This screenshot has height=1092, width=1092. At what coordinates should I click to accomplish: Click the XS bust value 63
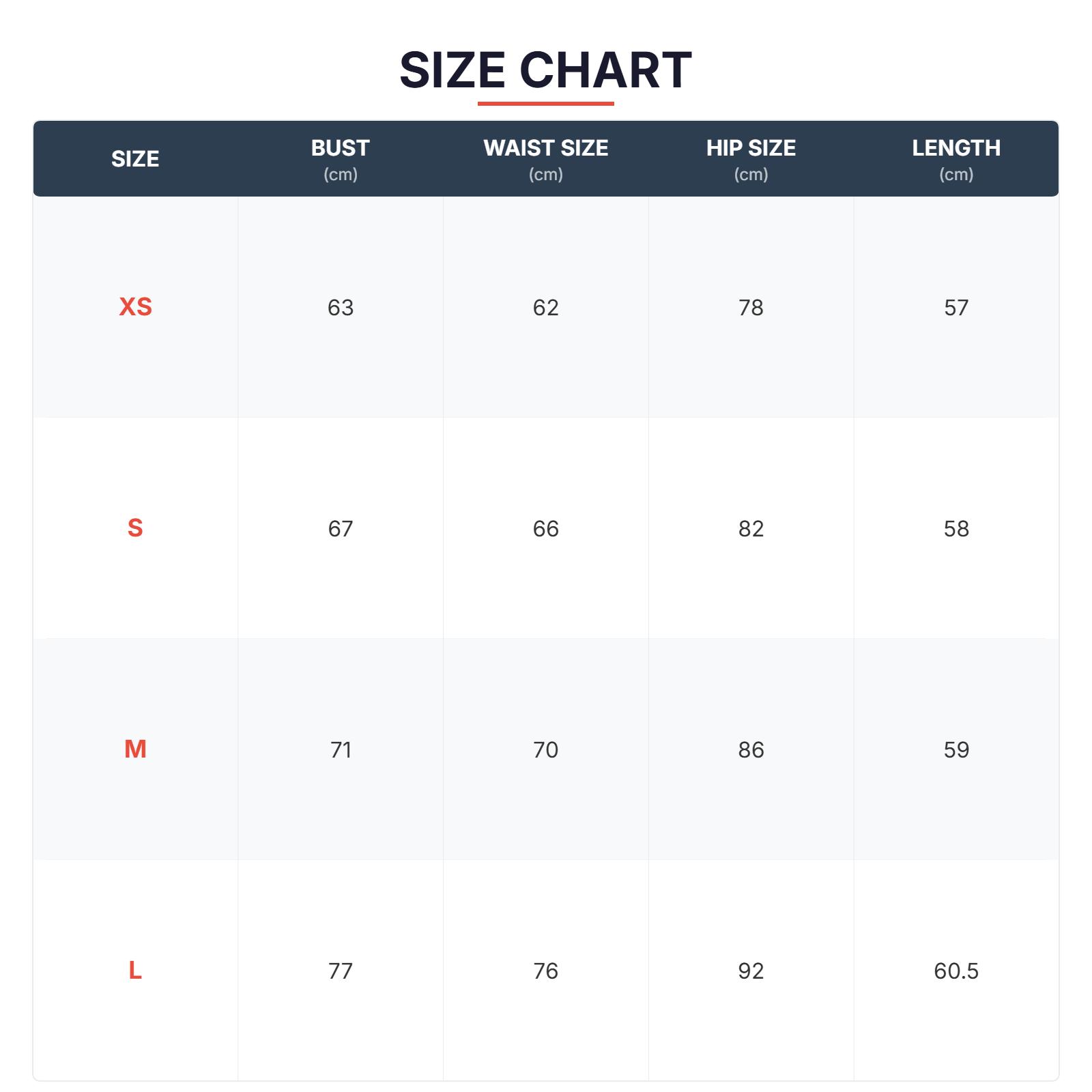coord(341,308)
